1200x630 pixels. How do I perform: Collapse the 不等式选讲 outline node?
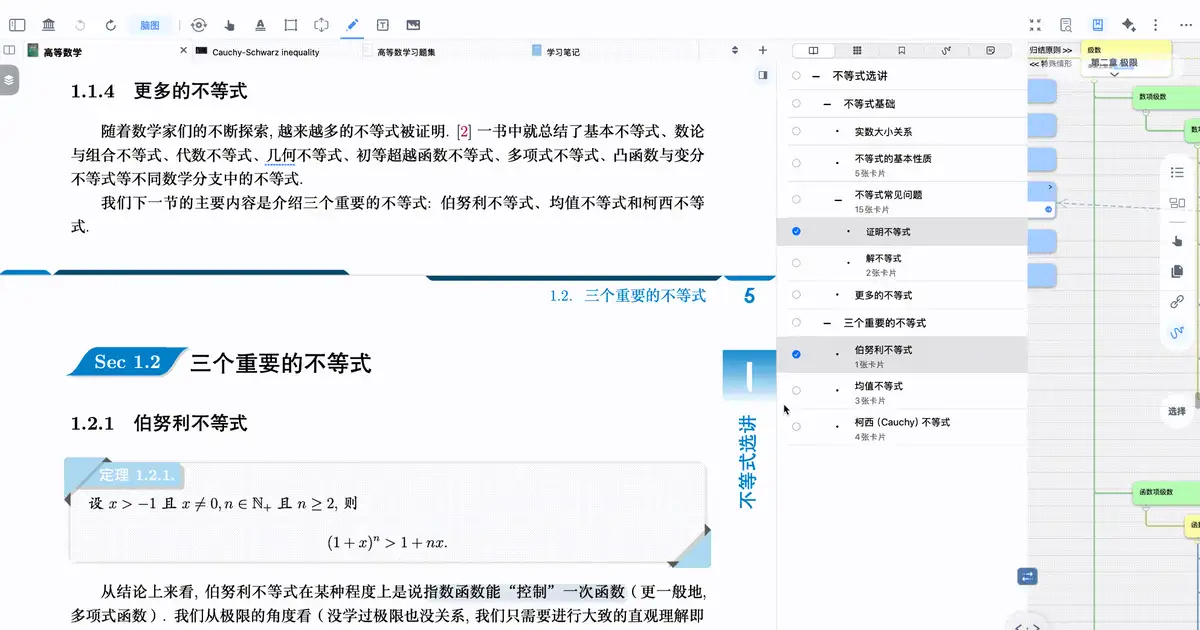tap(816, 76)
